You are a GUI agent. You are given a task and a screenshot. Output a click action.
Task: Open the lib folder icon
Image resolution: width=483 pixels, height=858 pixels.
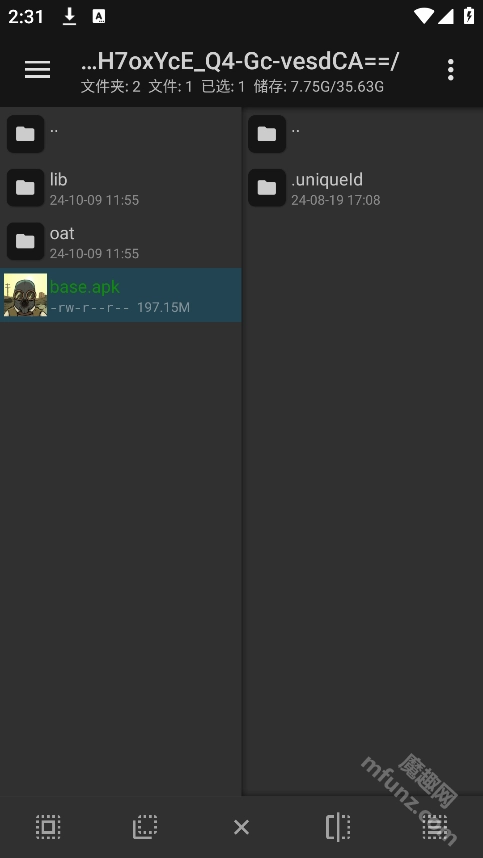coord(25,188)
